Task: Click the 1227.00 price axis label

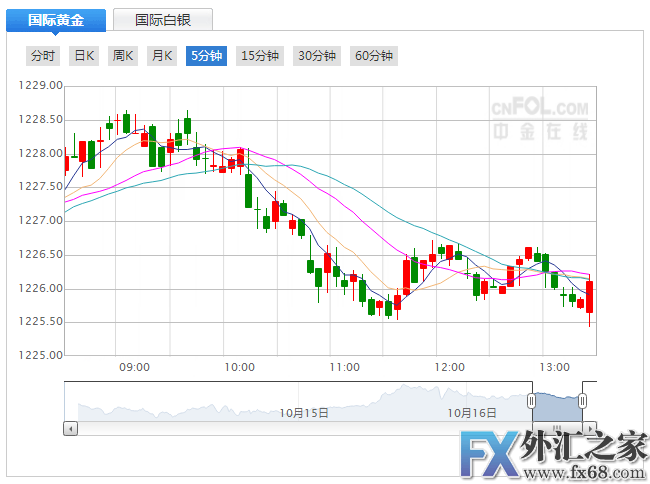Action: (41, 220)
